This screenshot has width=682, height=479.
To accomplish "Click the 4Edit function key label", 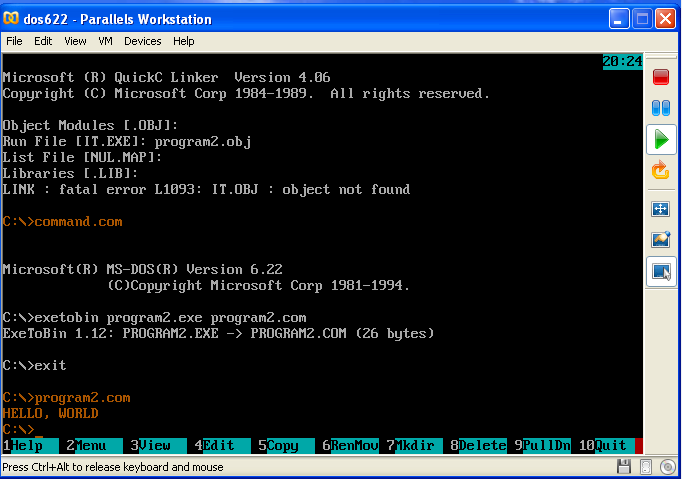I will [x=222, y=446].
